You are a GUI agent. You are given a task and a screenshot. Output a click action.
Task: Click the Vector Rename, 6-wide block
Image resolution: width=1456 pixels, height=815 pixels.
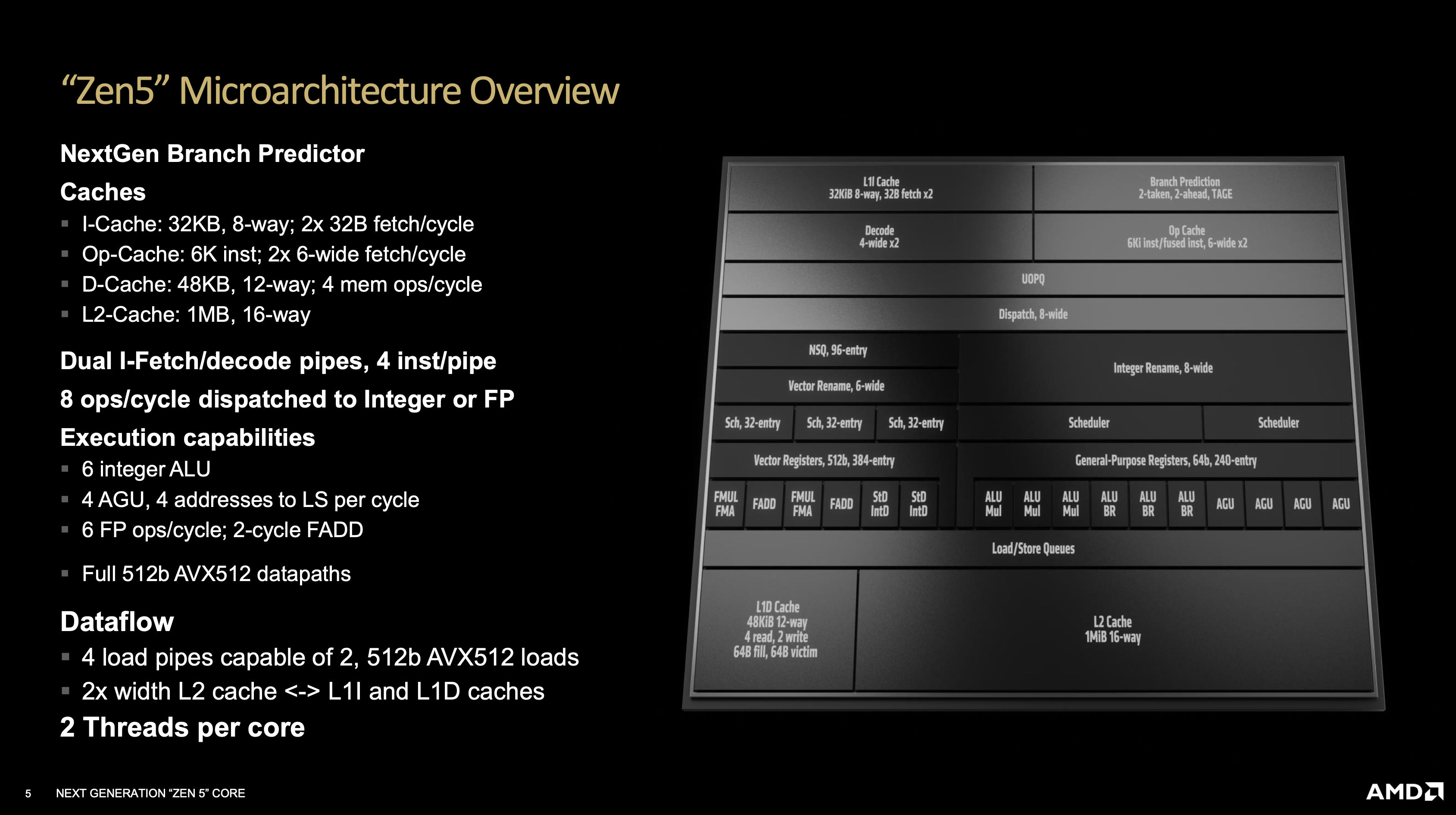(836, 386)
